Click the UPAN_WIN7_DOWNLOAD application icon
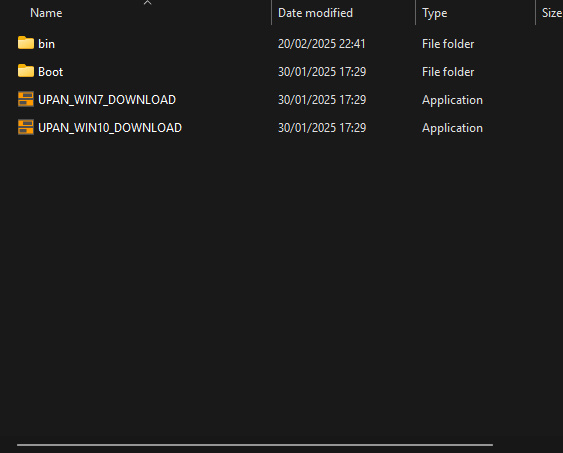Image resolution: width=563 pixels, height=453 pixels. (26, 99)
